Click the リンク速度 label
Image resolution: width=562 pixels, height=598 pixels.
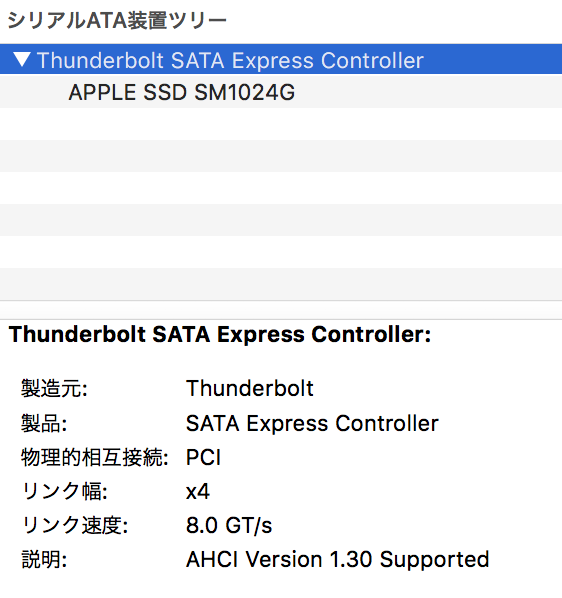(x=75, y=525)
